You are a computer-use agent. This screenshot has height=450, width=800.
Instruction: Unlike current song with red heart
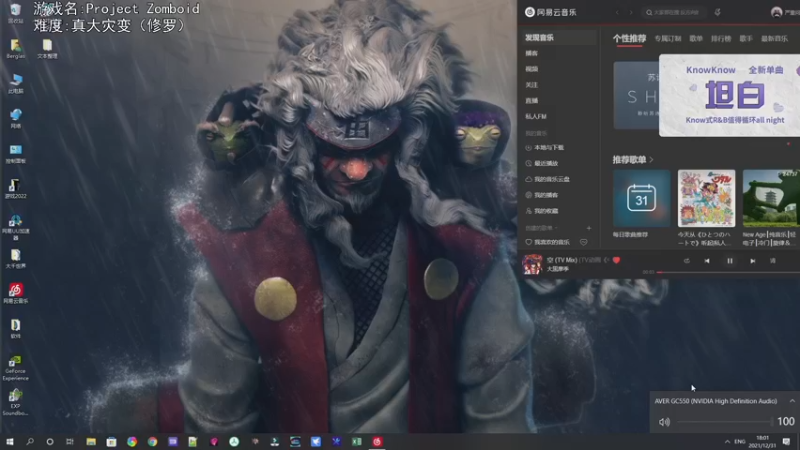pyautogui.click(x=616, y=260)
